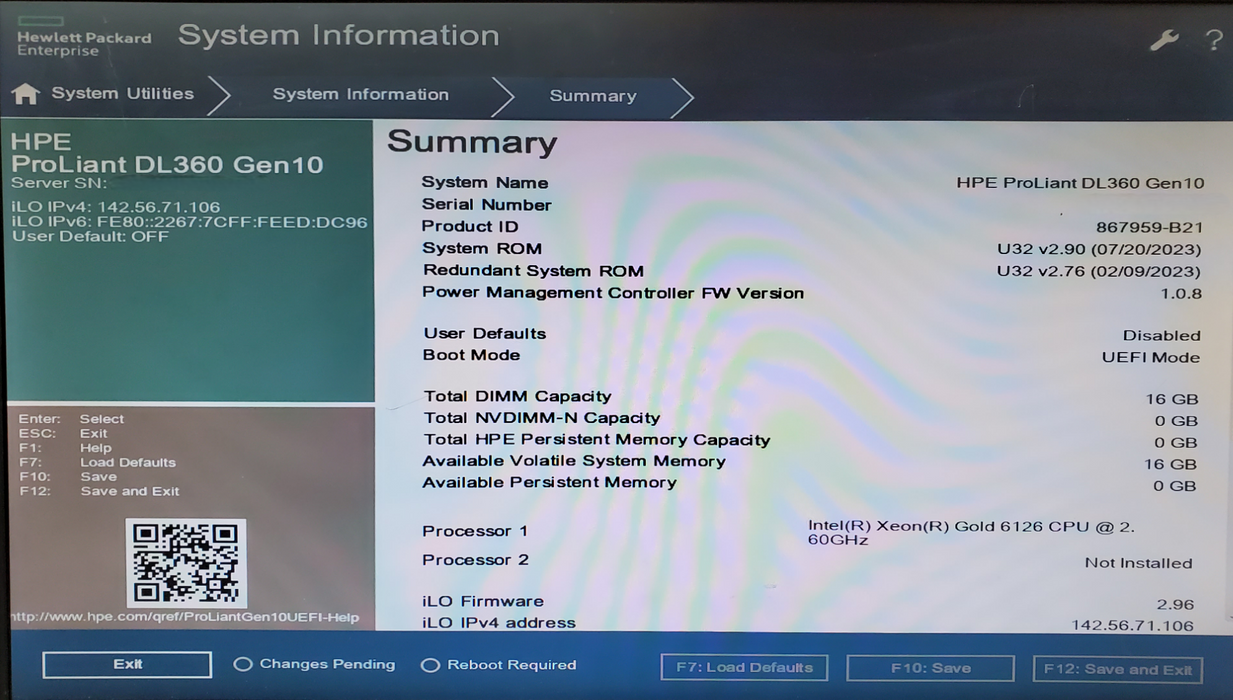This screenshot has width=1233, height=700.
Task: Click firmware version value 1.0.8
Action: pos(1181,294)
